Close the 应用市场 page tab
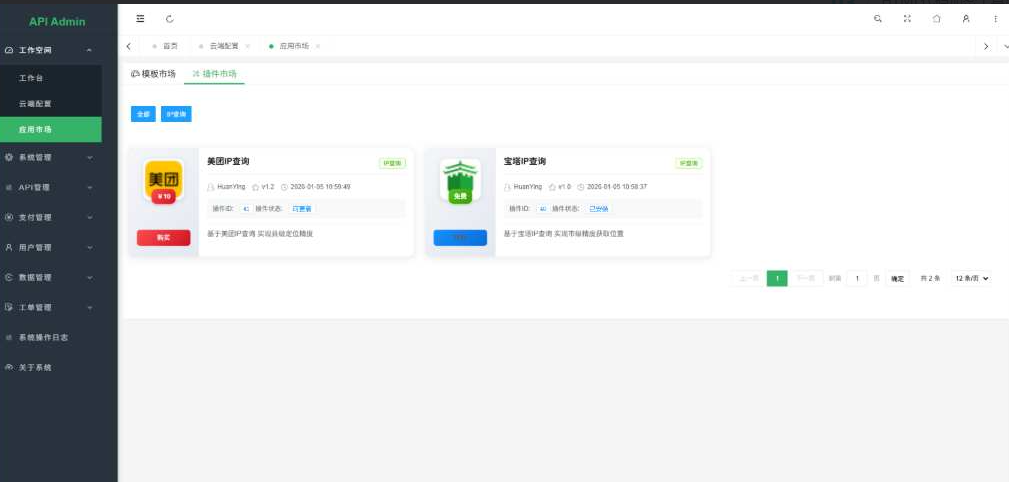This screenshot has width=1009, height=482. (318, 46)
